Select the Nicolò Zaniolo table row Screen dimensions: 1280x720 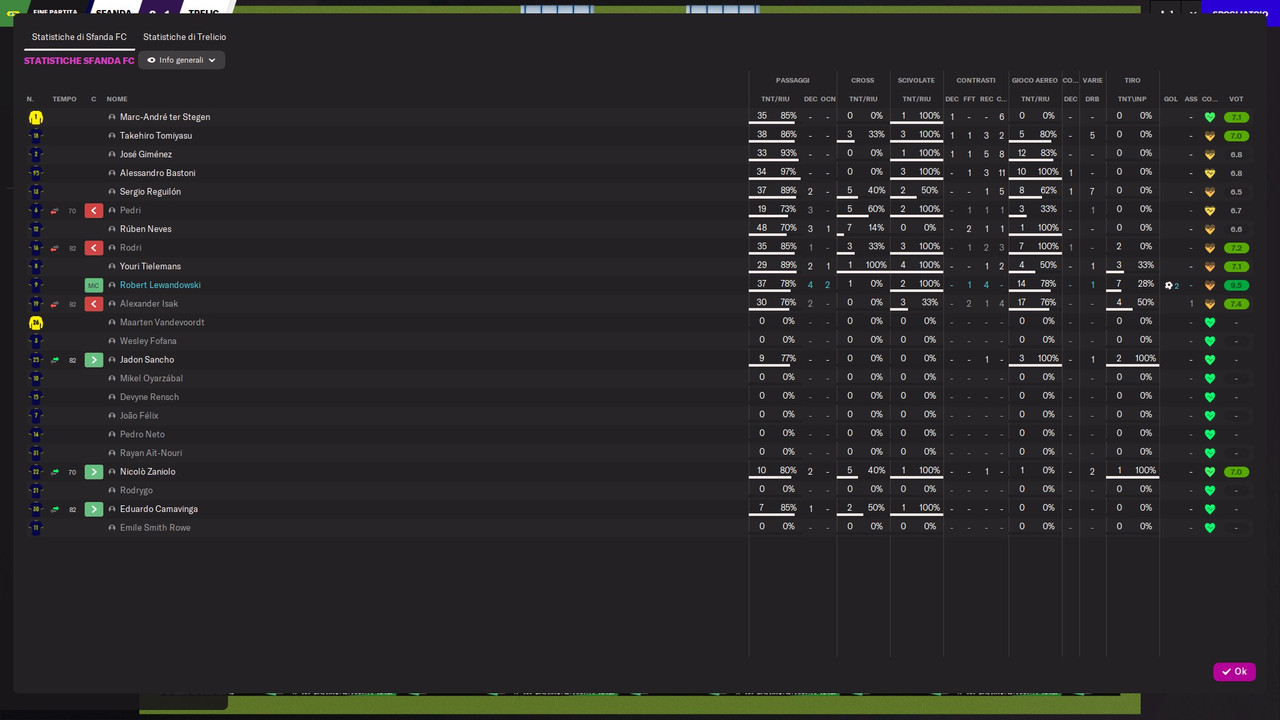tap(640, 472)
